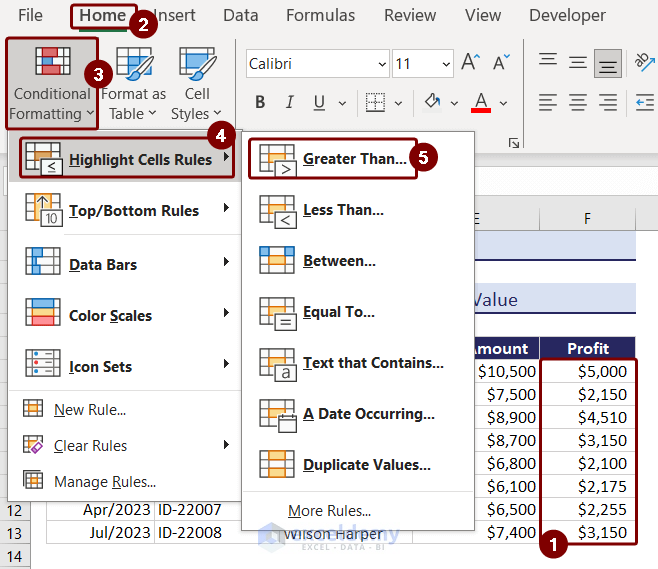The width and height of the screenshot is (658, 569).
Task: Align text left
Action: pyautogui.click(x=548, y=102)
